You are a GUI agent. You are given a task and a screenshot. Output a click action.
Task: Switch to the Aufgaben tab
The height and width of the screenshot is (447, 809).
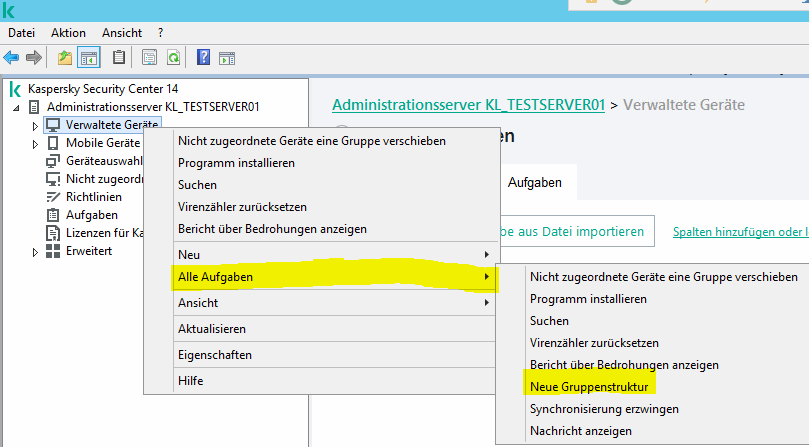tap(535, 183)
